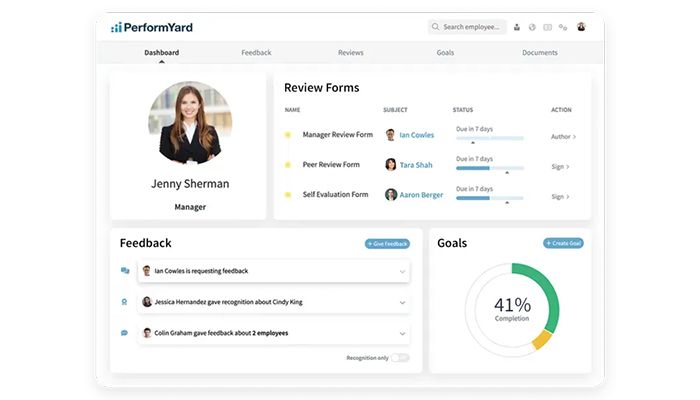
Task: Click the org chart icon in header
Action: click(x=517, y=27)
